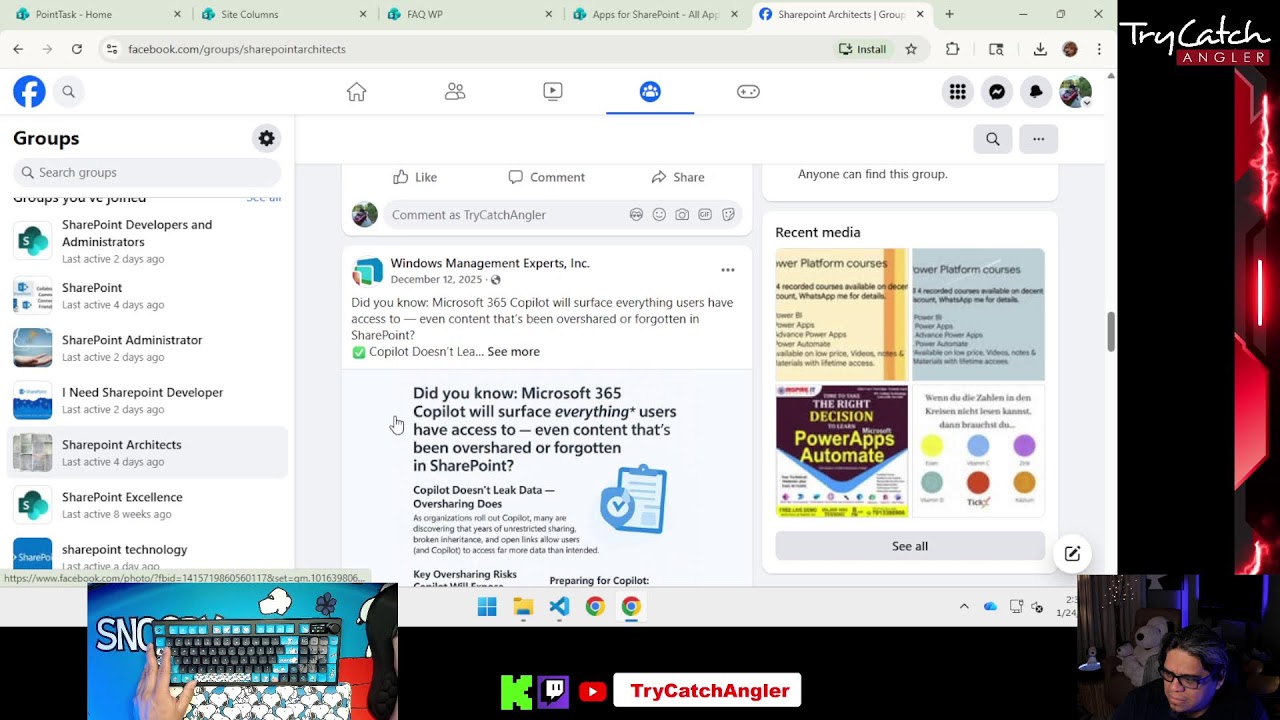This screenshot has width=1280, height=720.
Task: Open the December 12, 2025 post timestamp
Action: pyautogui.click(x=436, y=280)
